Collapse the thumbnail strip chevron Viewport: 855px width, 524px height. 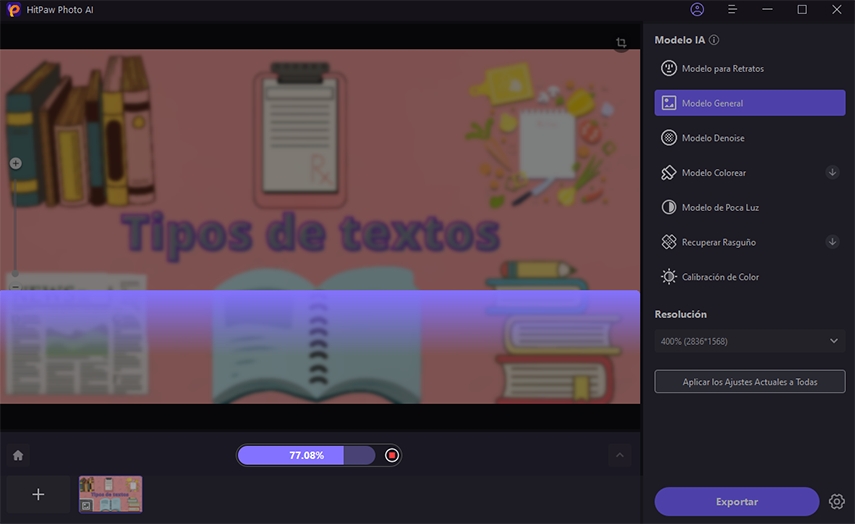619,455
